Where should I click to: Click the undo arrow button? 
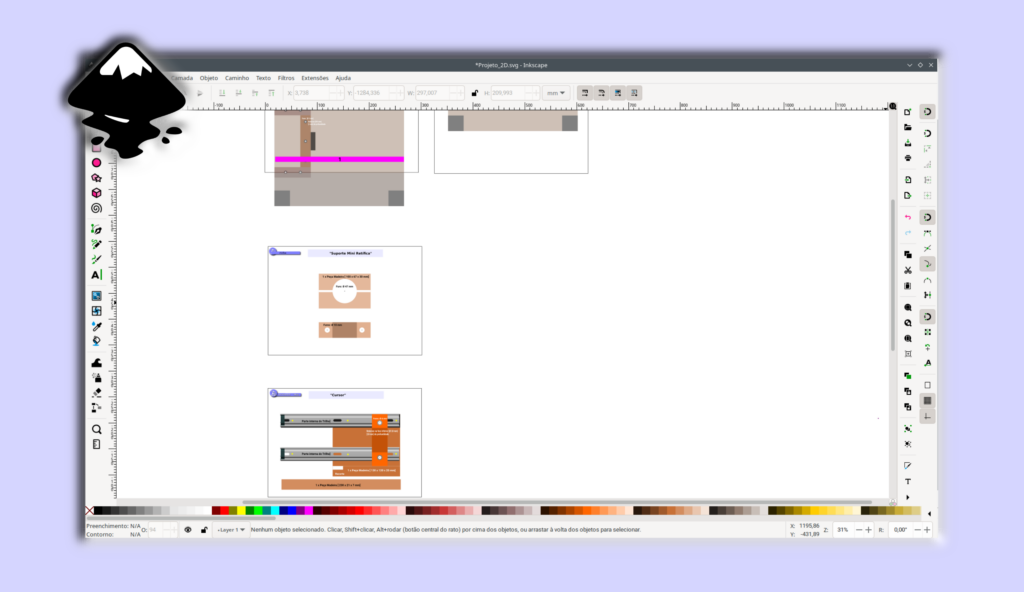(908, 217)
